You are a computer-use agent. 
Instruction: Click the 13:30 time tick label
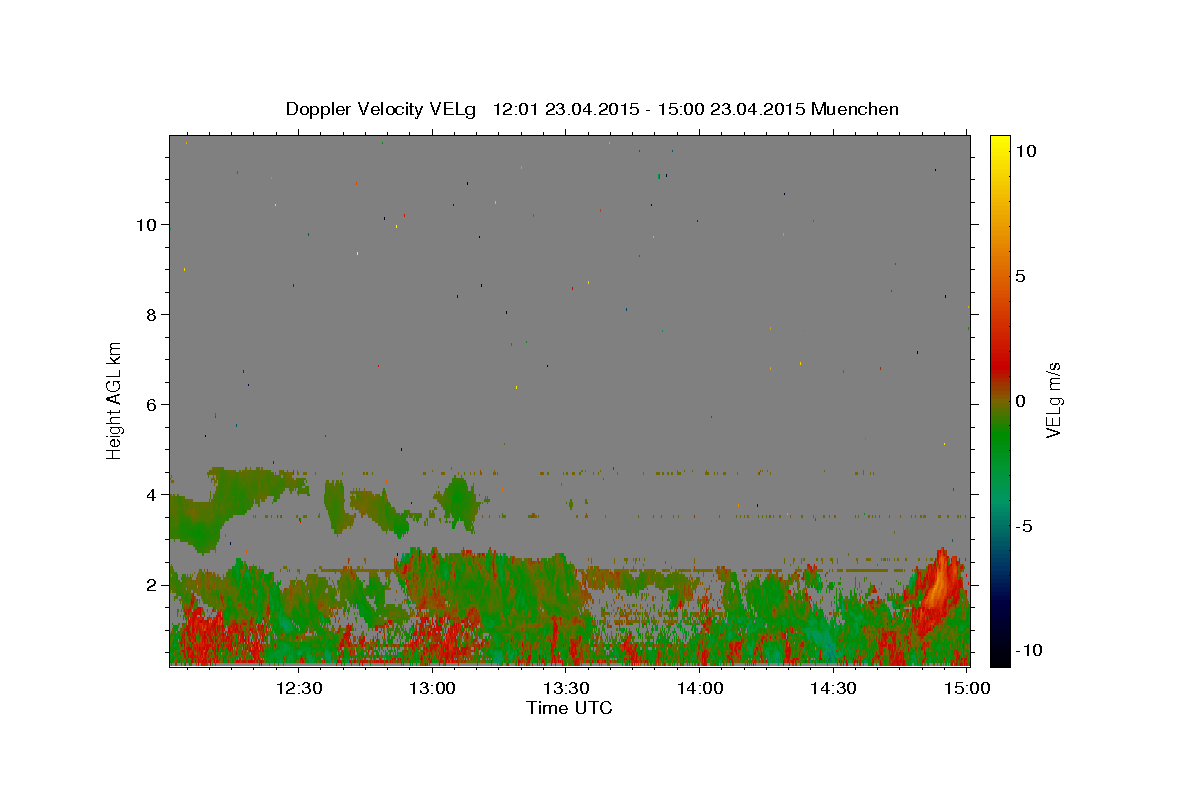[566, 688]
